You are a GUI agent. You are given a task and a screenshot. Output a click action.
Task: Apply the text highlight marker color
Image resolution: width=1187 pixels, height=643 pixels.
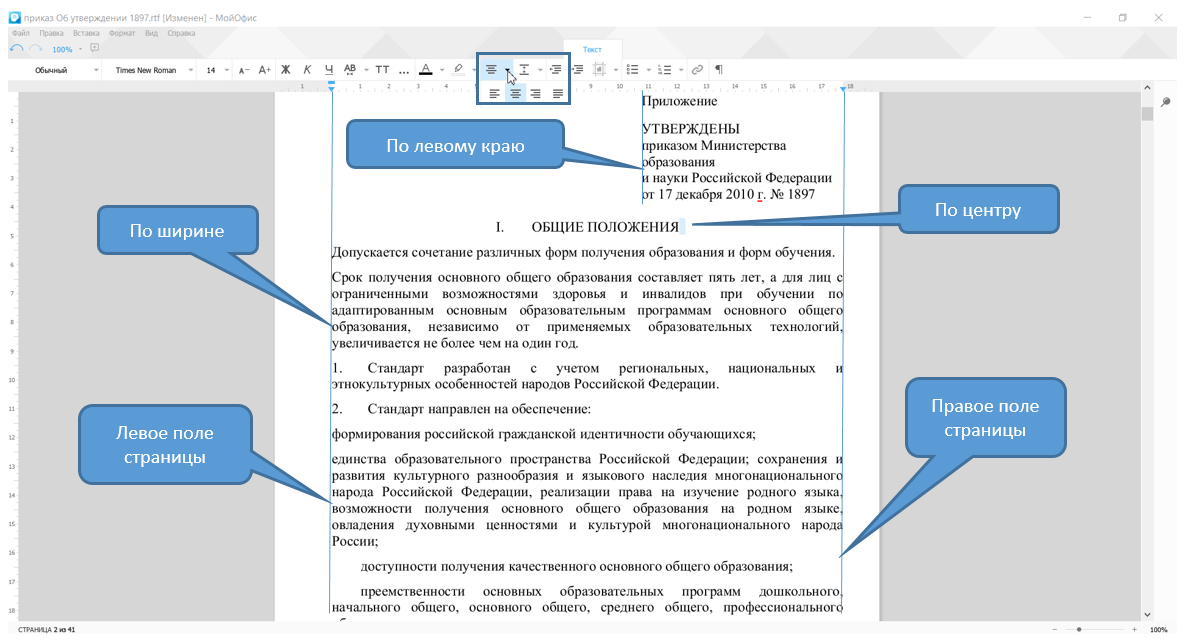[458, 70]
